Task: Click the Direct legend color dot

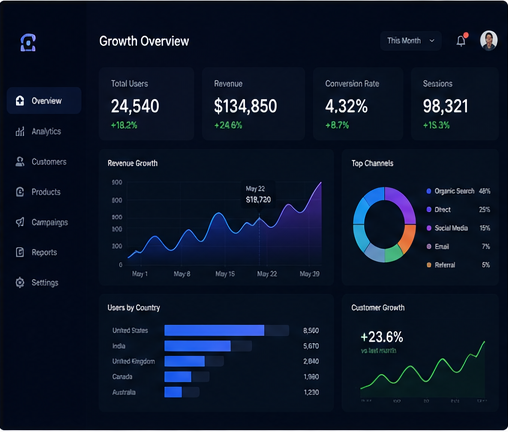Action: point(429,210)
